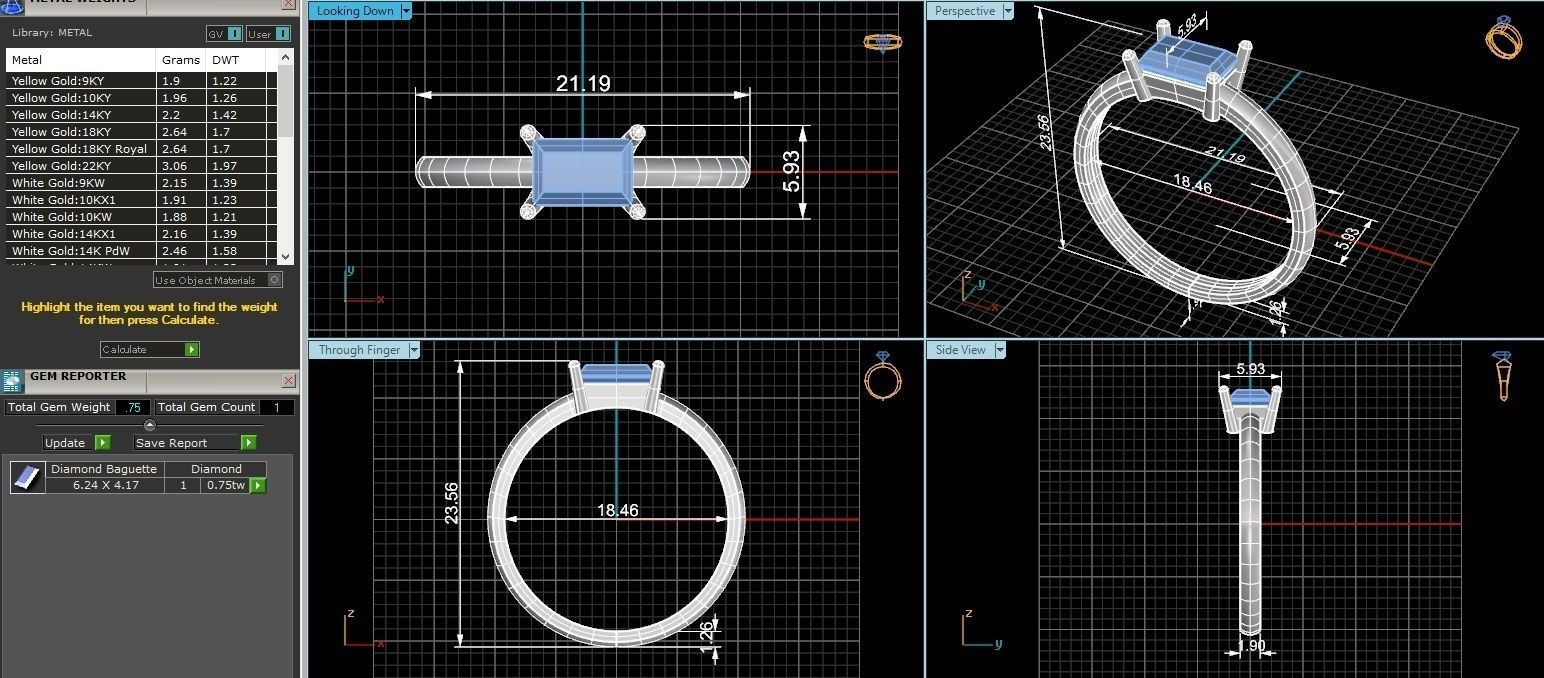The image size is (1544, 678).
Task: Click the Save Report button
Action: [195, 442]
